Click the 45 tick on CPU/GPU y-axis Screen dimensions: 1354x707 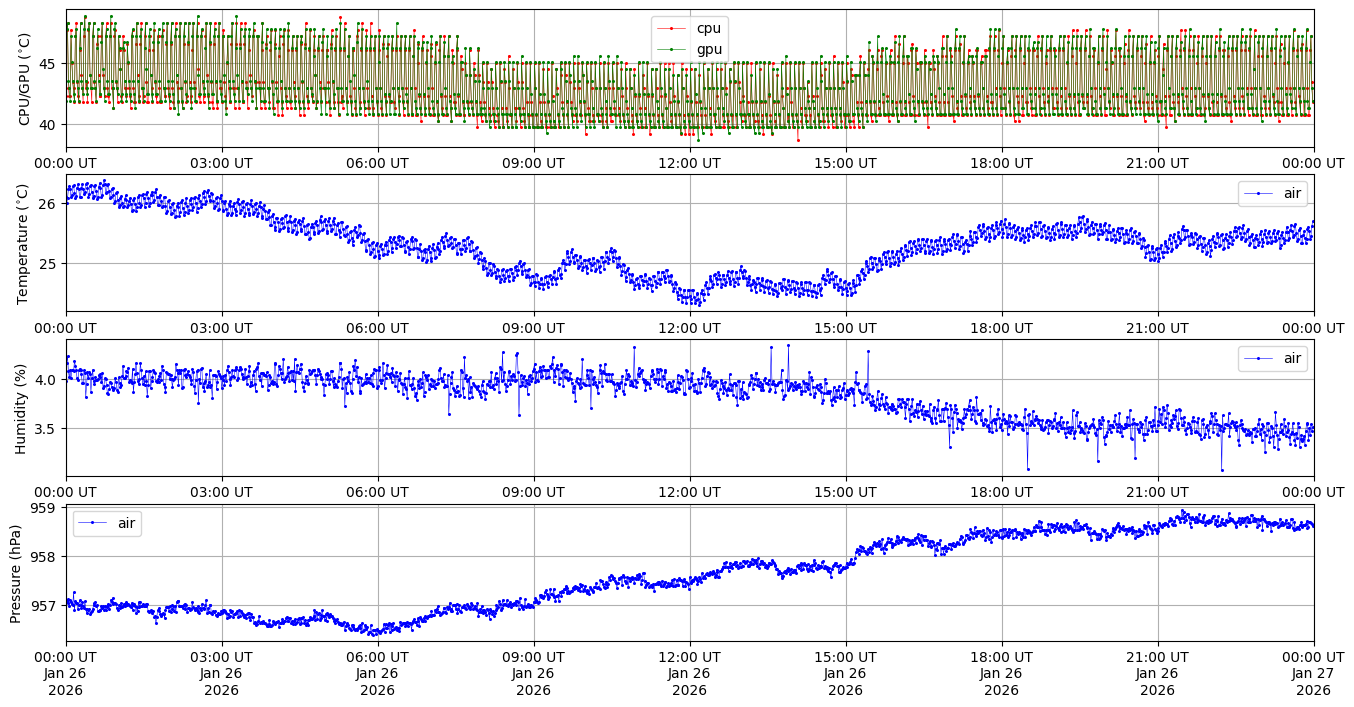(48, 64)
